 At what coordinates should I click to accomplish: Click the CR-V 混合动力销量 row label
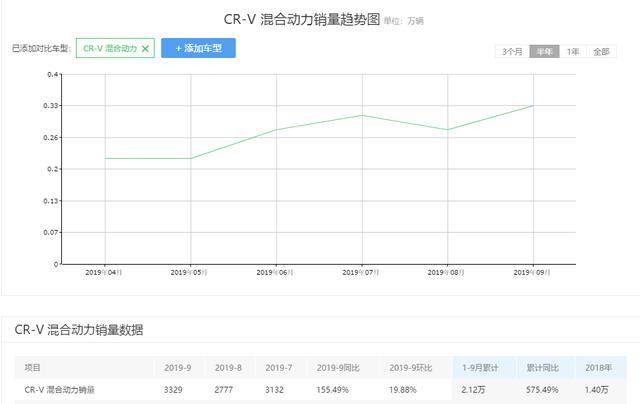click(60, 390)
